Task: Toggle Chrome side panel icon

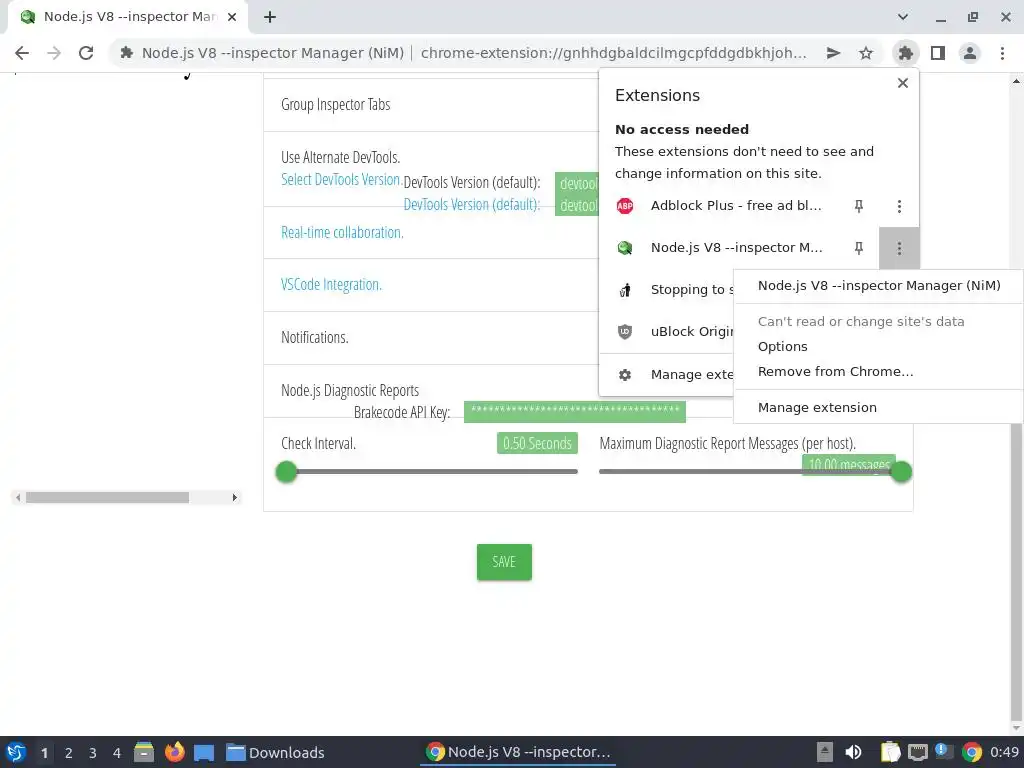Action: pyautogui.click(x=938, y=53)
